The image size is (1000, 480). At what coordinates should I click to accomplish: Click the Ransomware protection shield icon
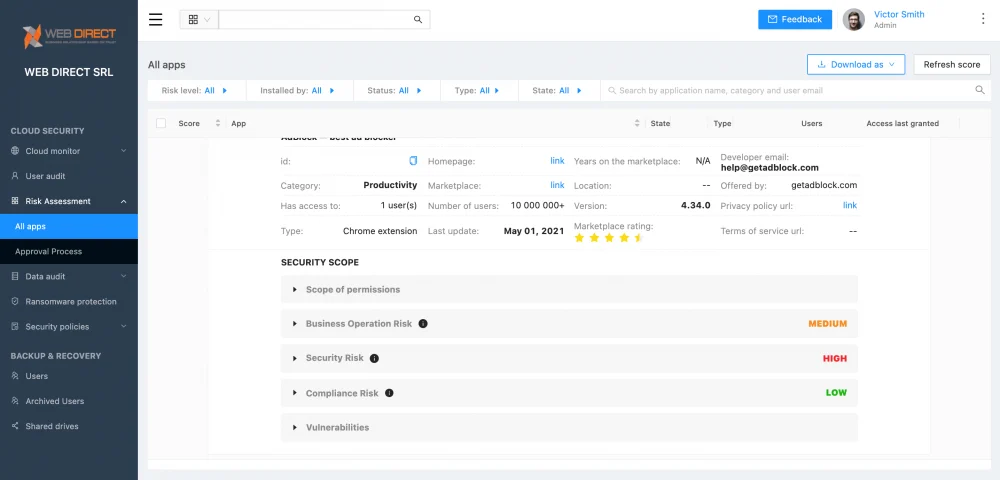point(15,302)
